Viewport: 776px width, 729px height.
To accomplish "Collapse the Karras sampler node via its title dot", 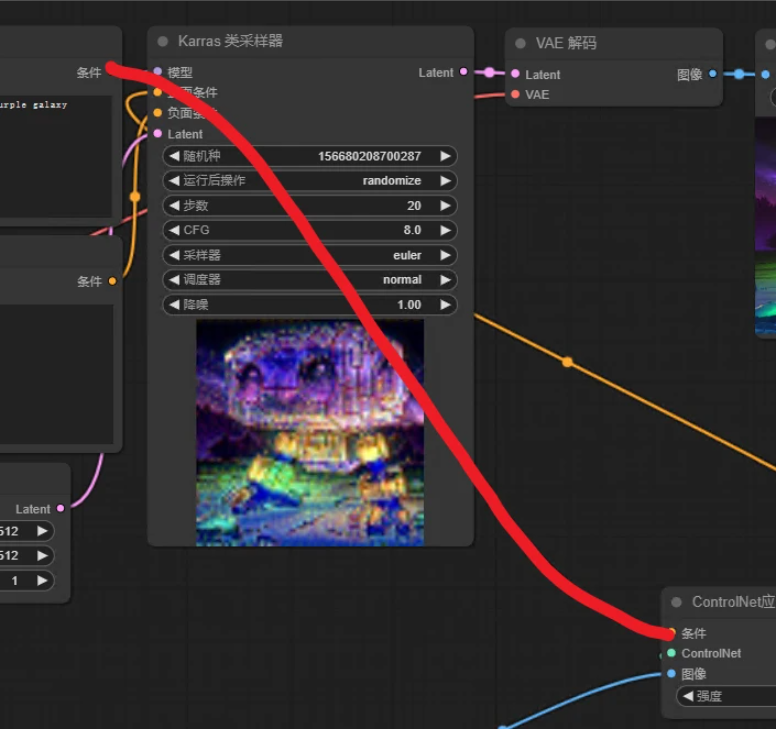I will click(x=163, y=41).
